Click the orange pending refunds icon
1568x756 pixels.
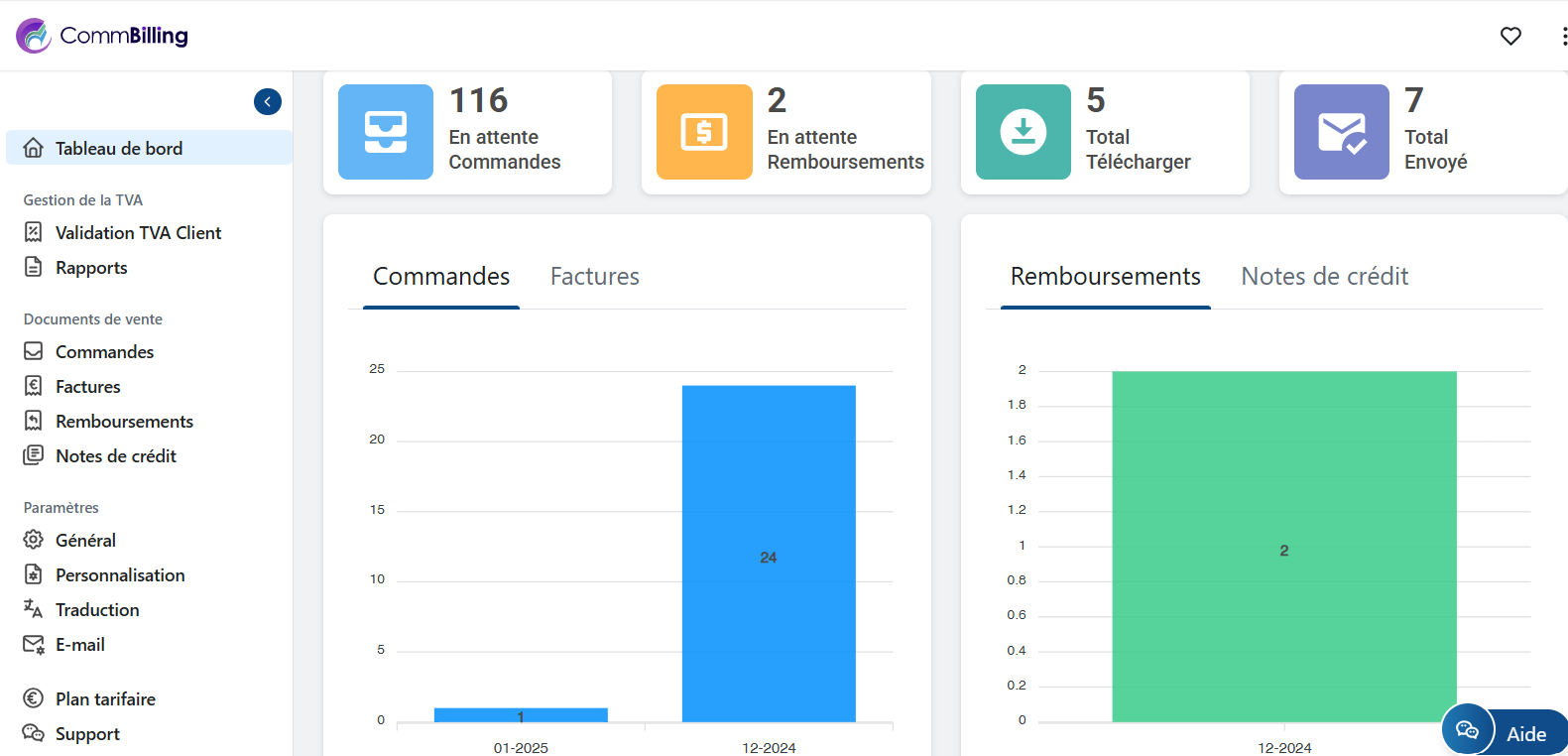(x=704, y=132)
